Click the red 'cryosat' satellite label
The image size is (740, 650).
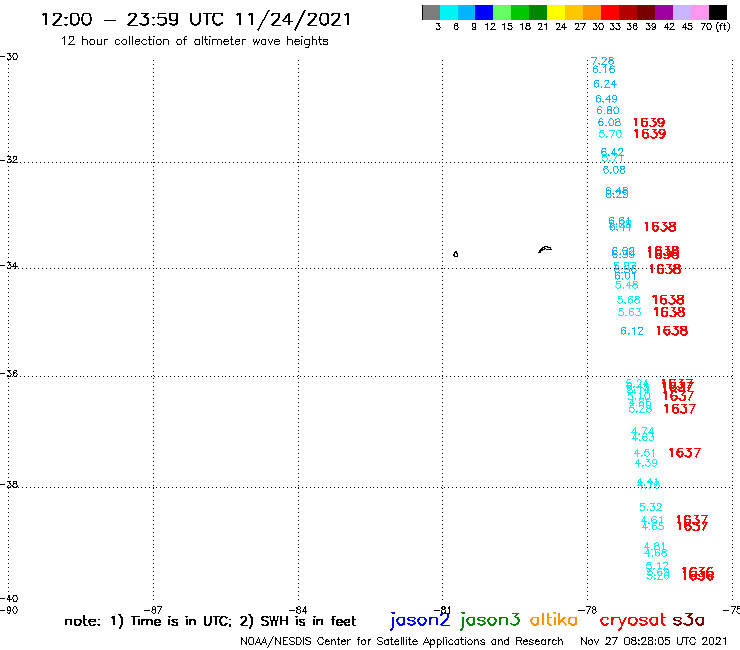tap(632, 621)
